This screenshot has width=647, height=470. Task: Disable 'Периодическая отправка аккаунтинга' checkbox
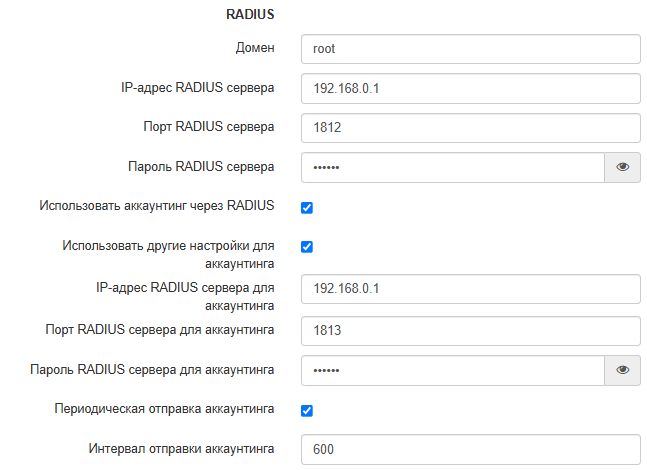(x=307, y=411)
